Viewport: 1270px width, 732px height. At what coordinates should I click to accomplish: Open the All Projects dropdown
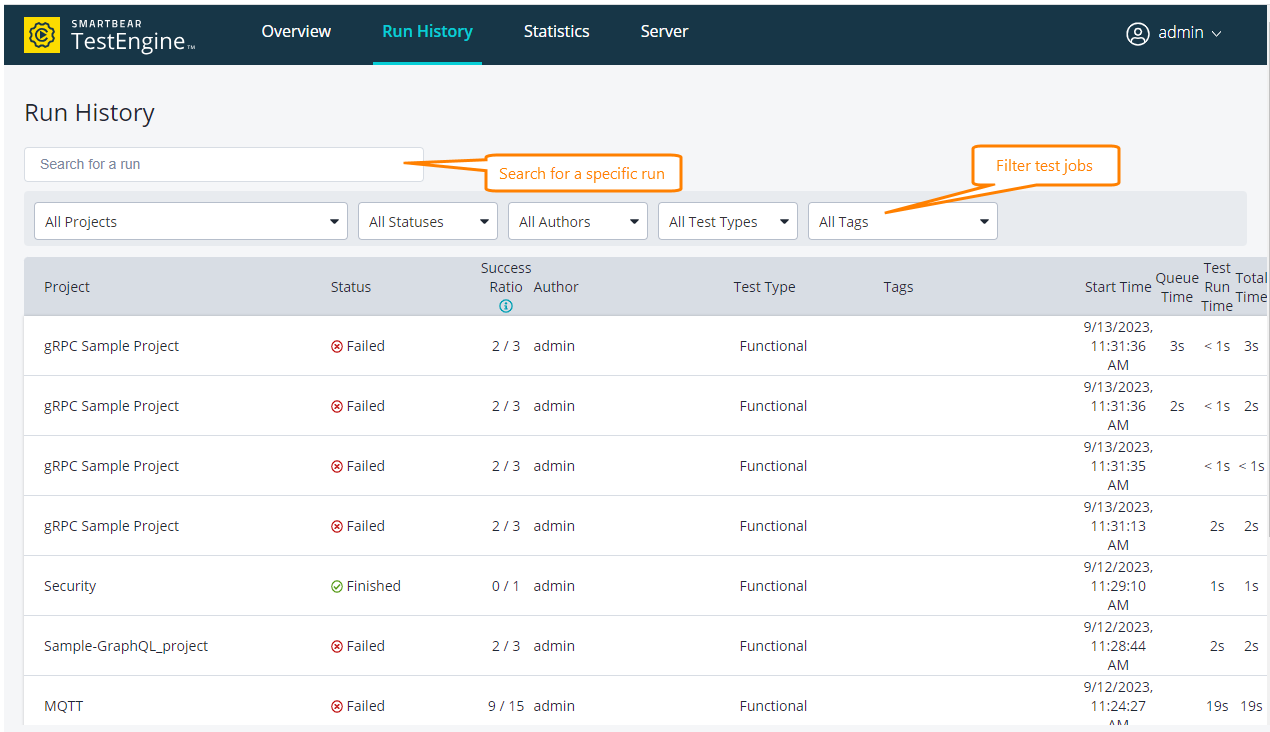(x=190, y=221)
